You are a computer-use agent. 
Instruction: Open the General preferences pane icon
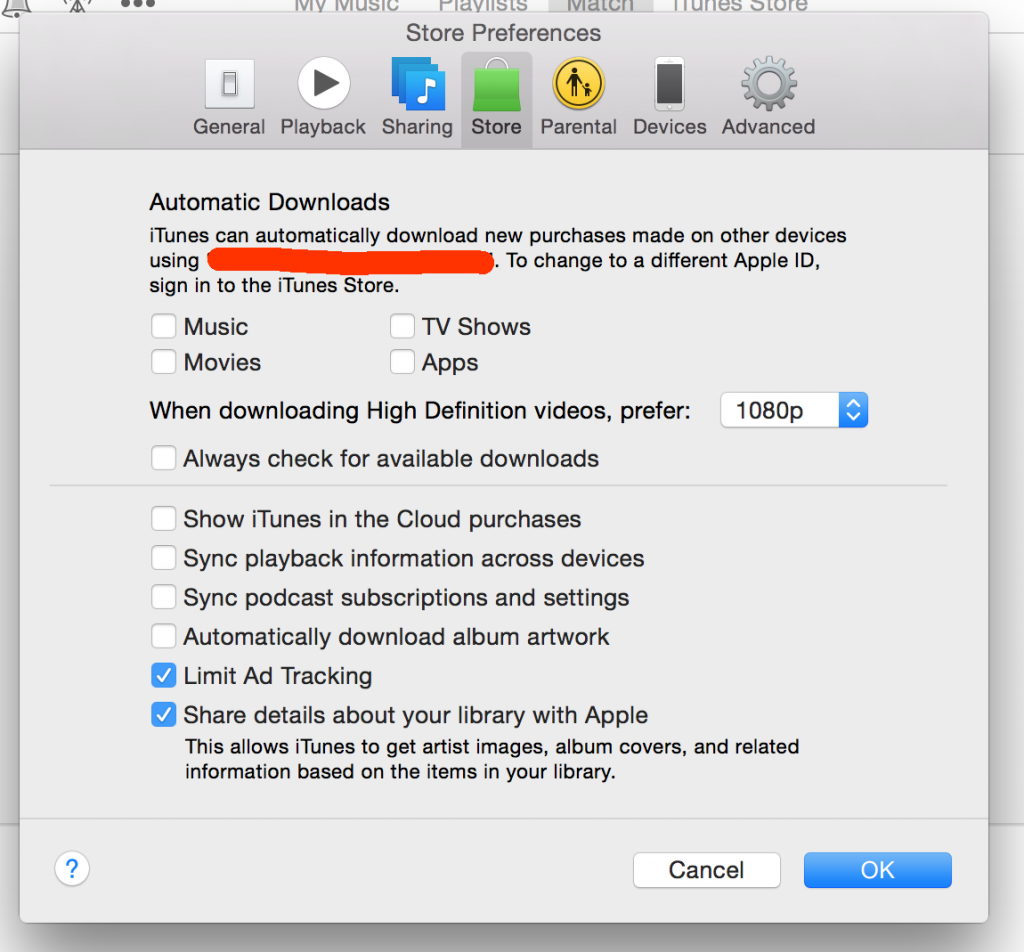(229, 84)
